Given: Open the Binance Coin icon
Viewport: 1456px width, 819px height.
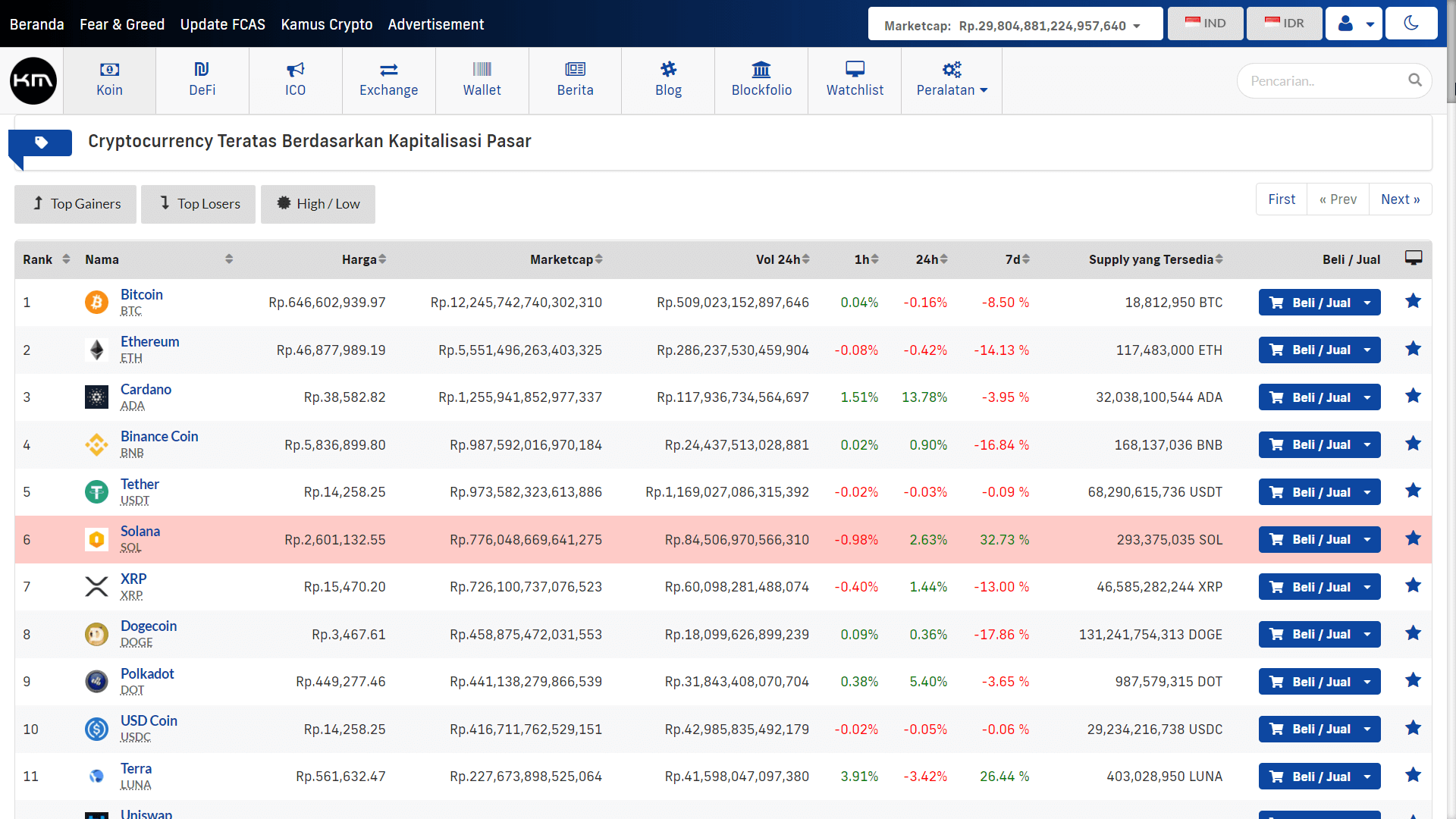Looking at the screenshot, I should click(96, 444).
